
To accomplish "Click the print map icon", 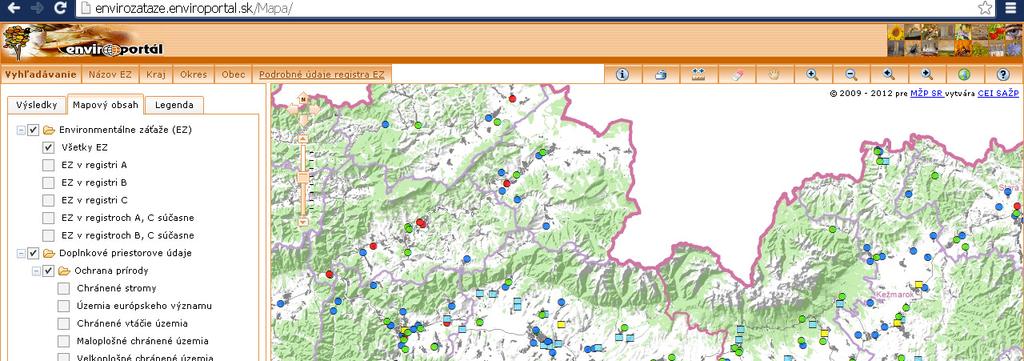I will point(660,74).
